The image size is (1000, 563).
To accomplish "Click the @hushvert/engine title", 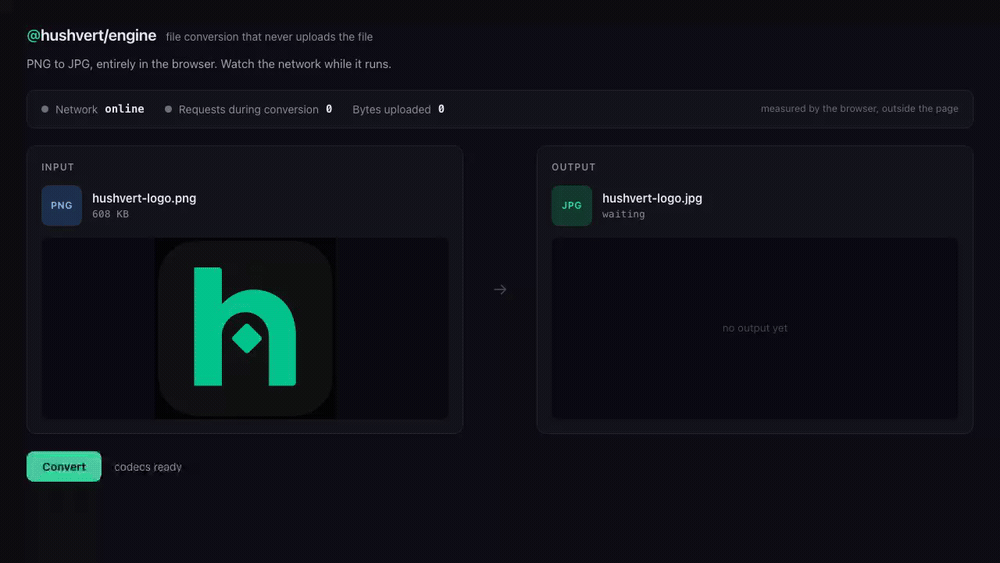I will 91,36.
